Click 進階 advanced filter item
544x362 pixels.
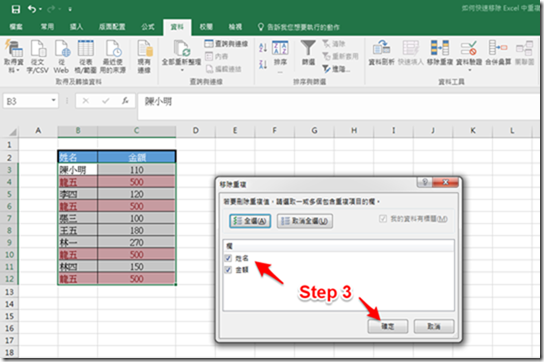(x=336, y=69)
